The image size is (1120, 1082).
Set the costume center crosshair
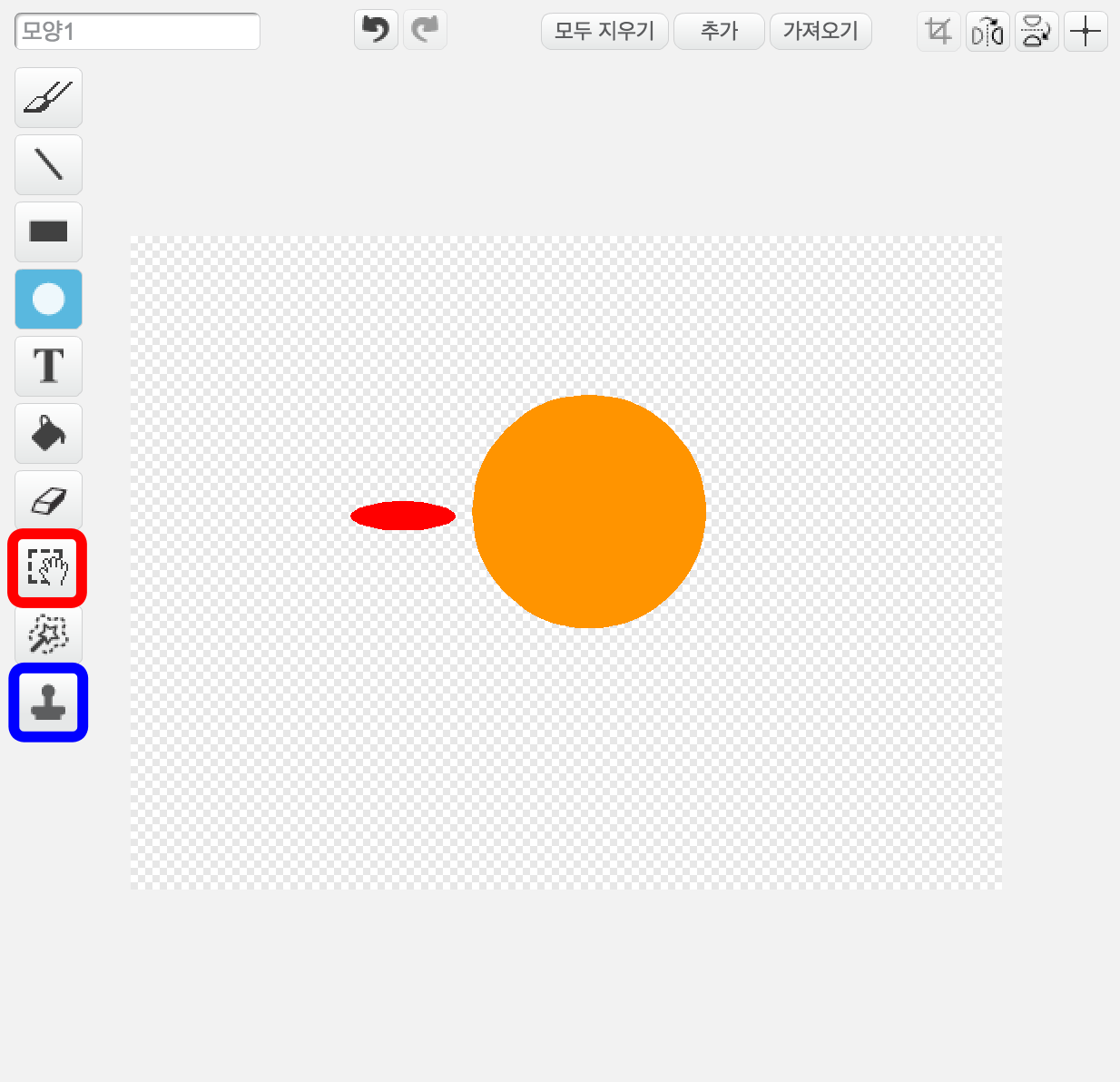[x=1086, y=32]
